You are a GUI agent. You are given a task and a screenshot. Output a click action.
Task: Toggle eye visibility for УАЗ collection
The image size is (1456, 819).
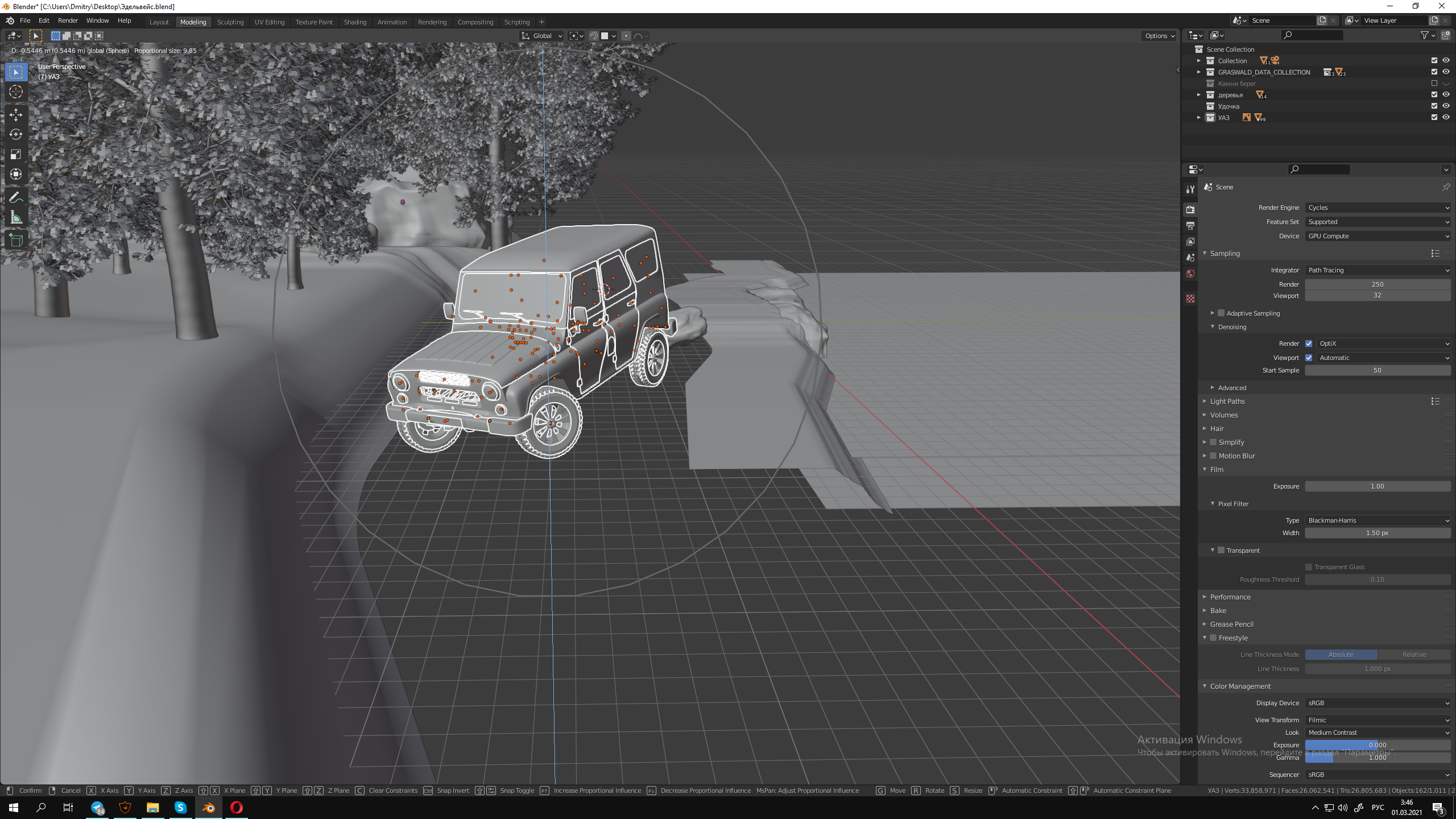(x=1446, y=117)
